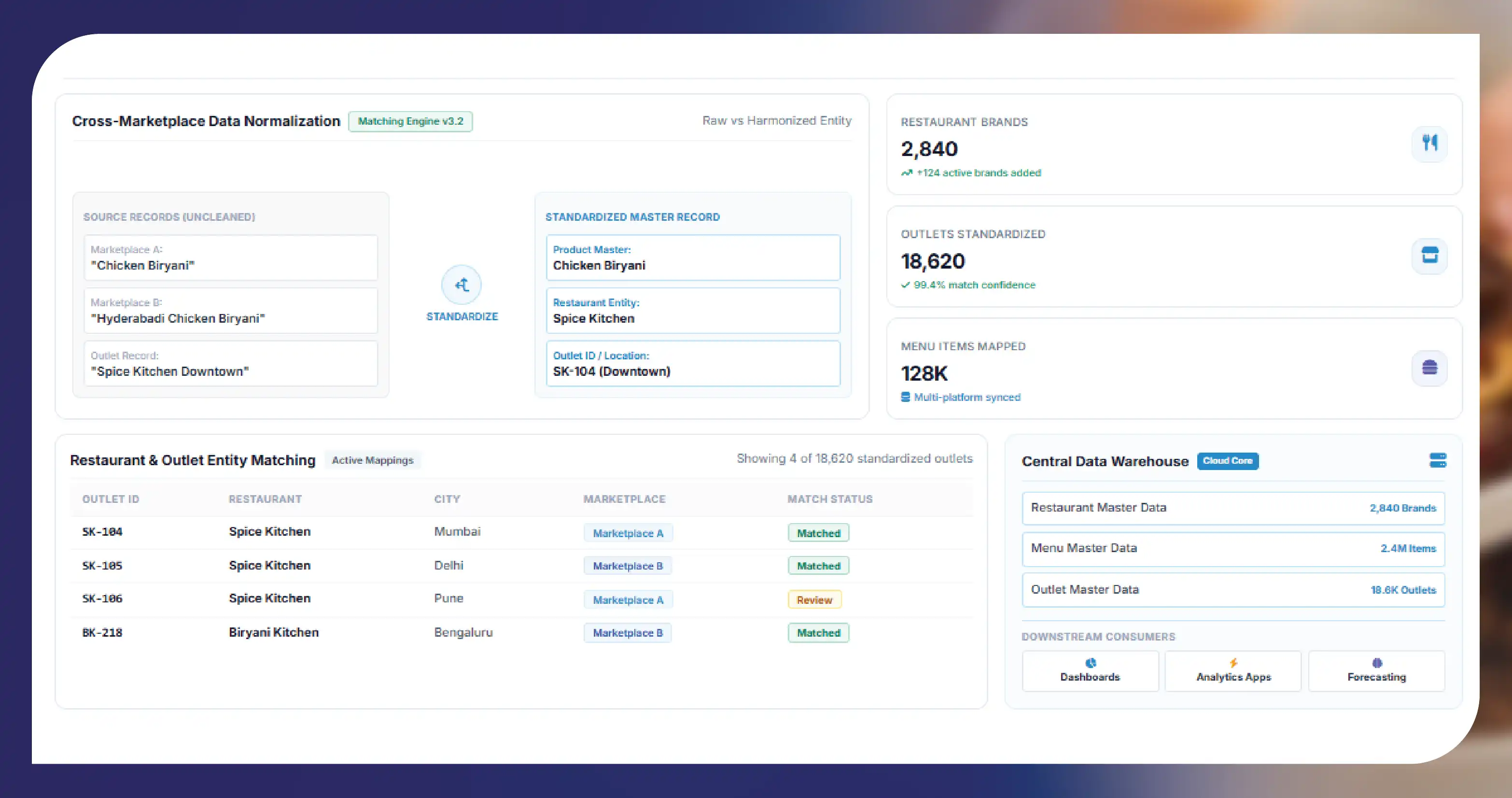Click the 128K Menu Items Mapped value
Viewport: 1512px width, 798px height.
pos(924,373)
